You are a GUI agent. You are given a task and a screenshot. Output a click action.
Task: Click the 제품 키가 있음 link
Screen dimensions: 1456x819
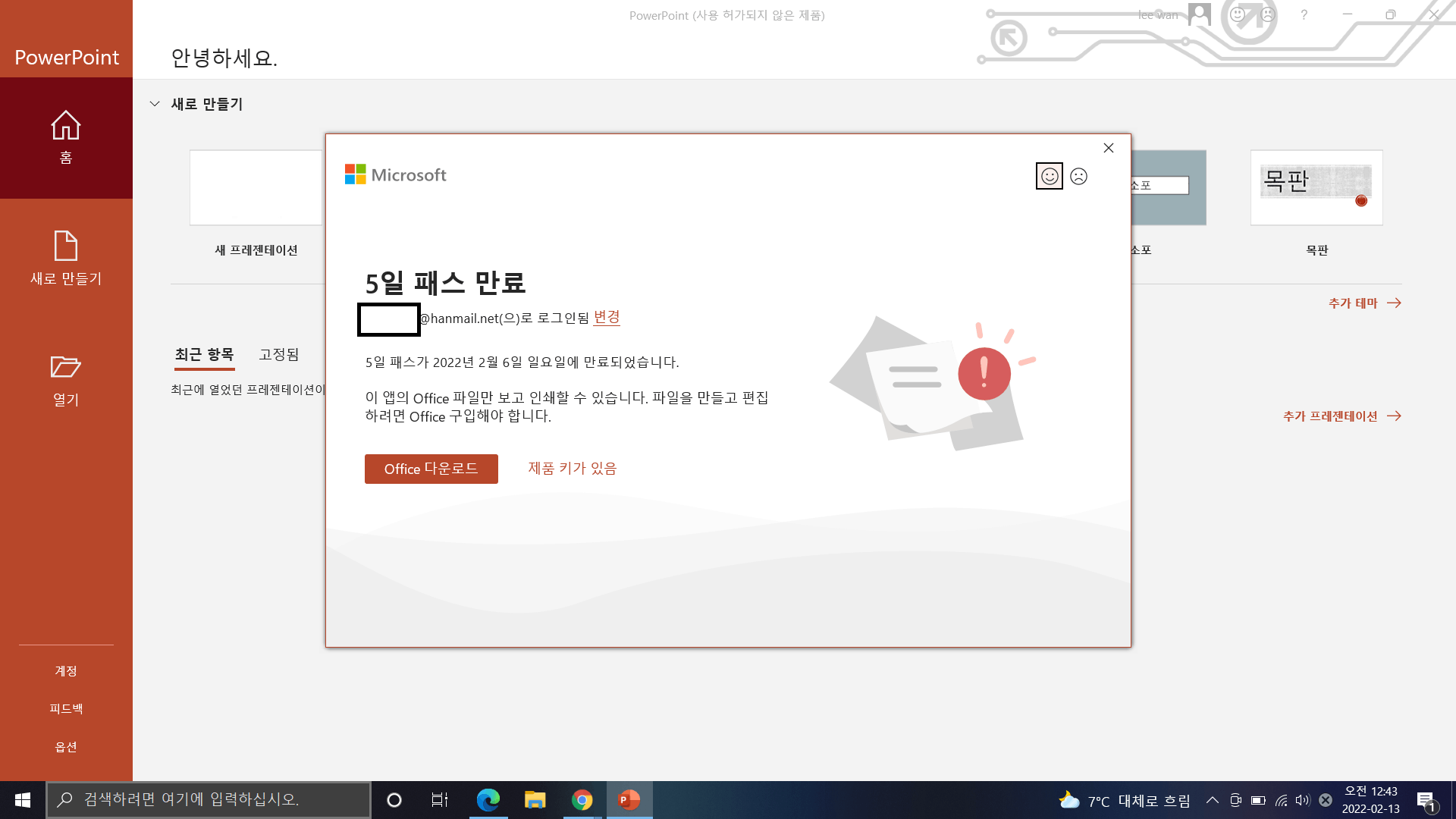pyautogui.click(x=573, y=469)
